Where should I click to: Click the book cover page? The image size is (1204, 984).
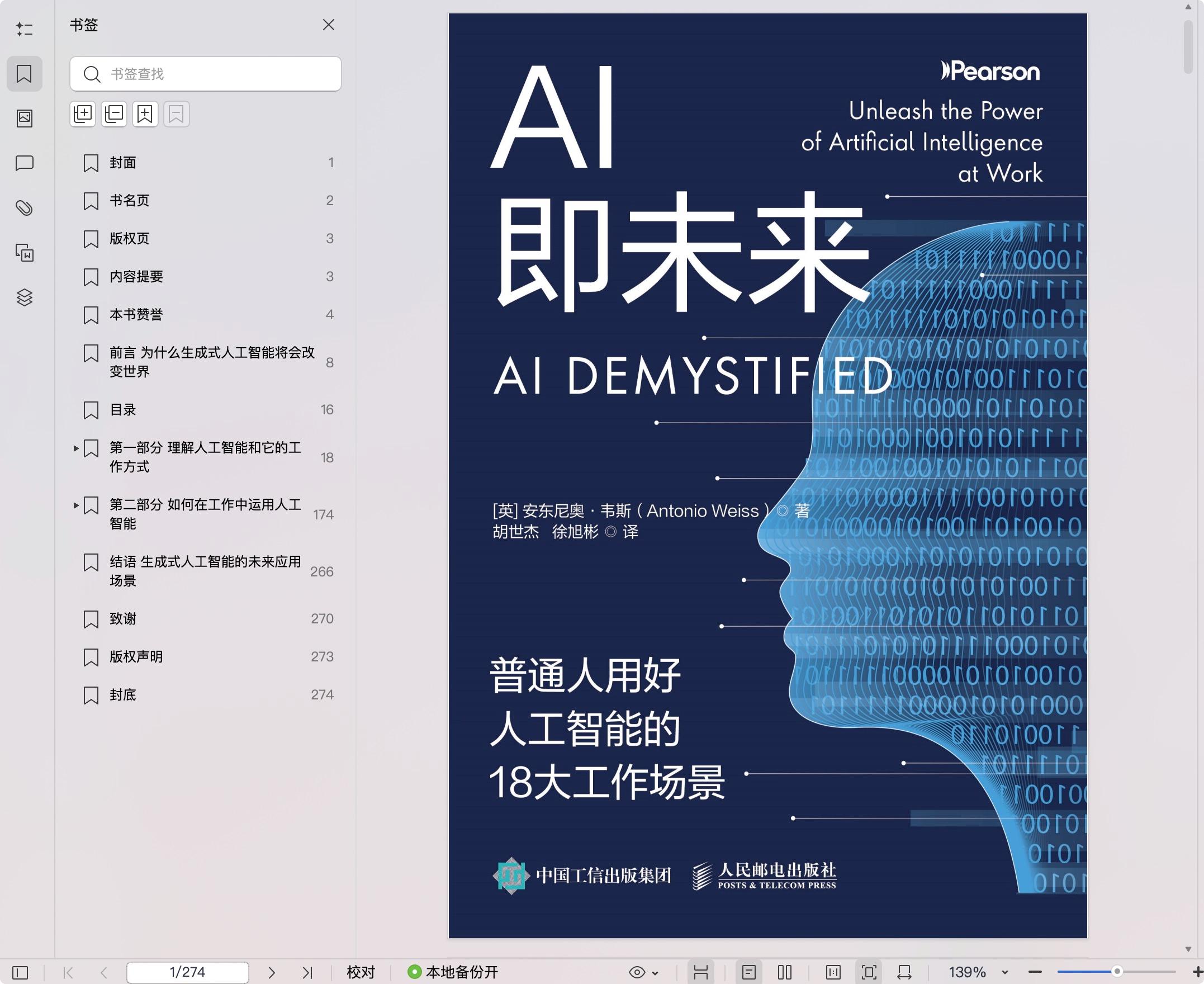point(767,476)
